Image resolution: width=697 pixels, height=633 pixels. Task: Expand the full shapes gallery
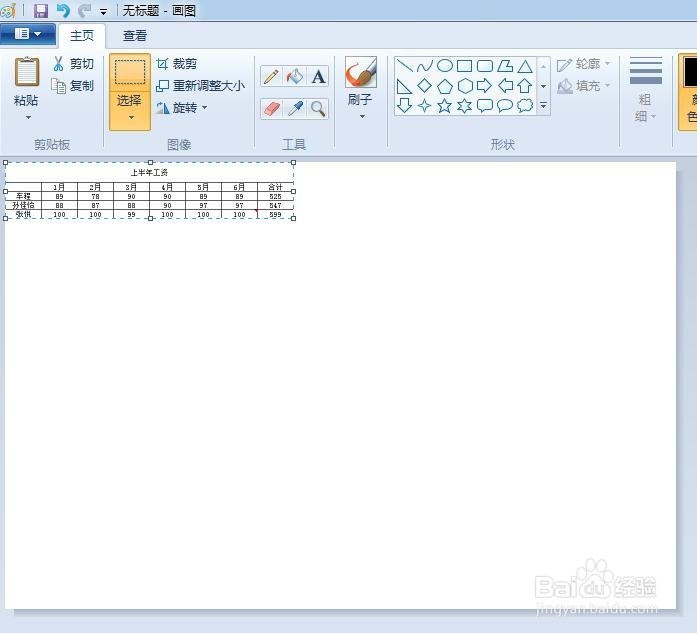(543, 105)
